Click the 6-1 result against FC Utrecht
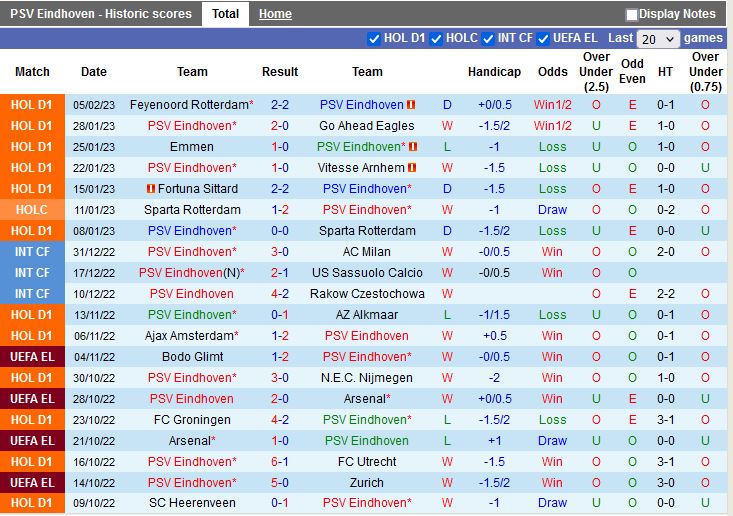The height and width of the screenshot is (516, 733). coord(280,462)
